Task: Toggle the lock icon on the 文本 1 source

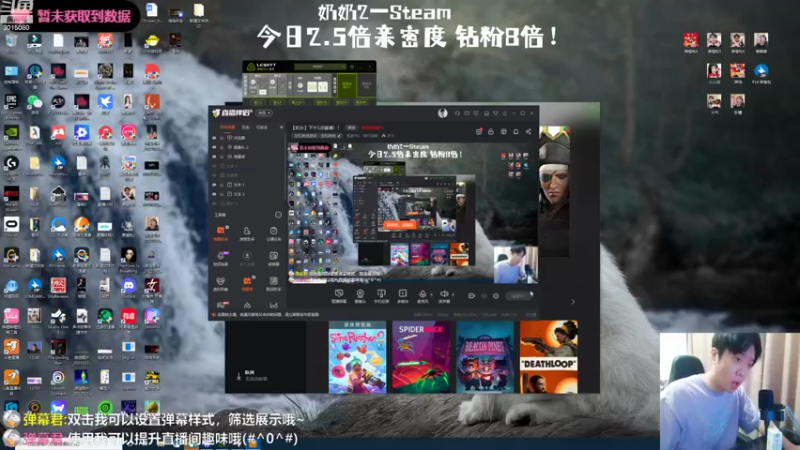Action: 221,185
